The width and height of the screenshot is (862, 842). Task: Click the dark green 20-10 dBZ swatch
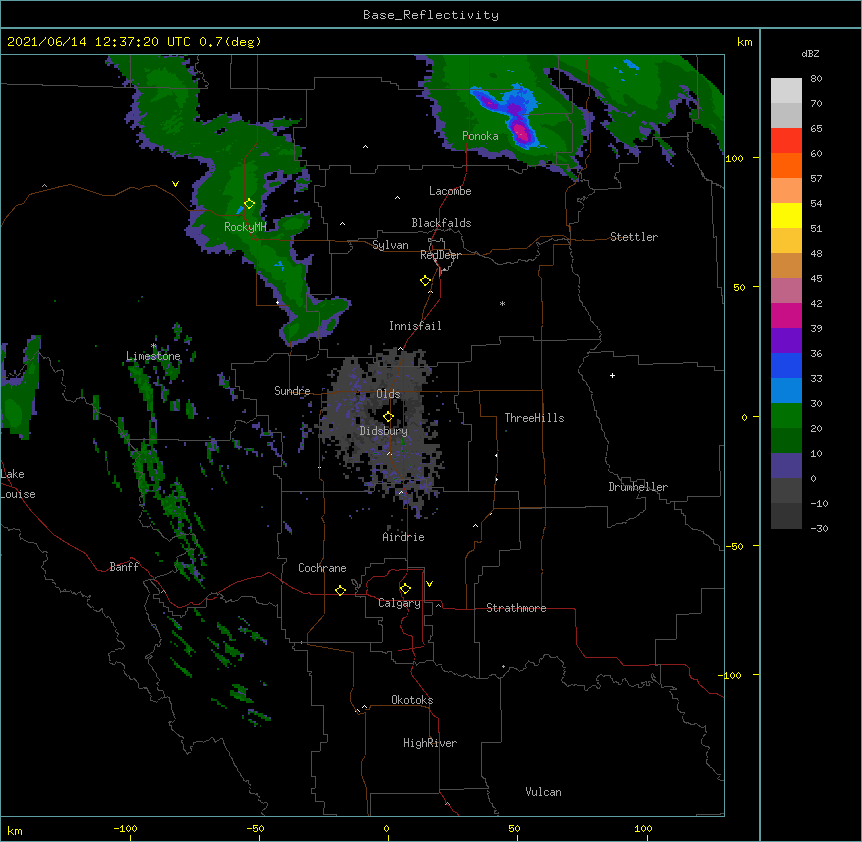(x=786, y=440)
